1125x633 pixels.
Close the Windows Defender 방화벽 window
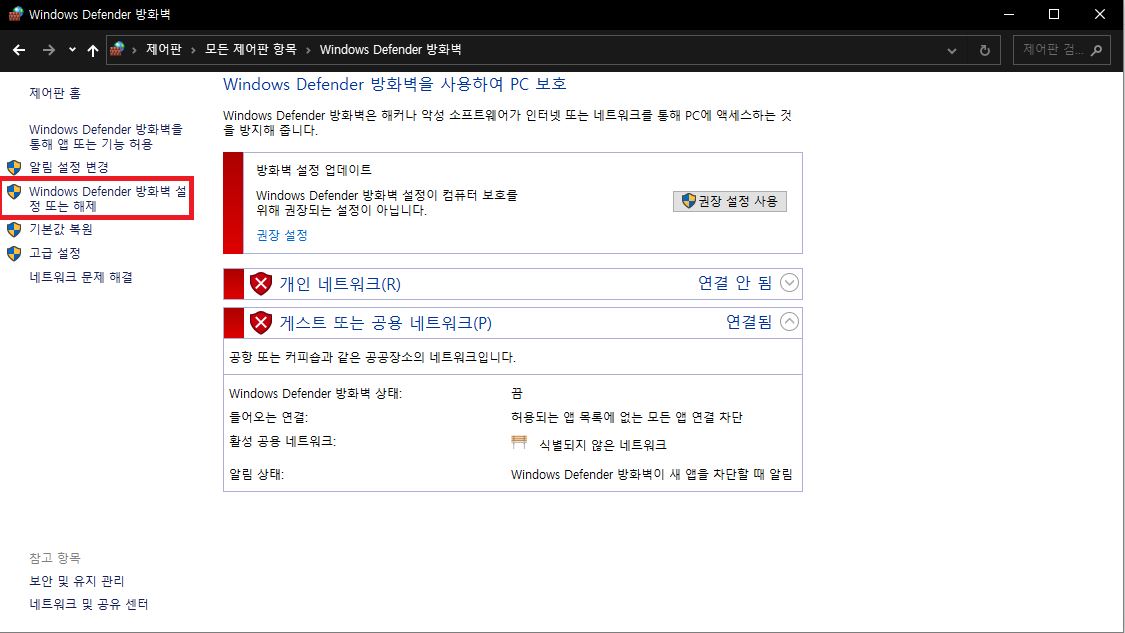(1100, 14)
